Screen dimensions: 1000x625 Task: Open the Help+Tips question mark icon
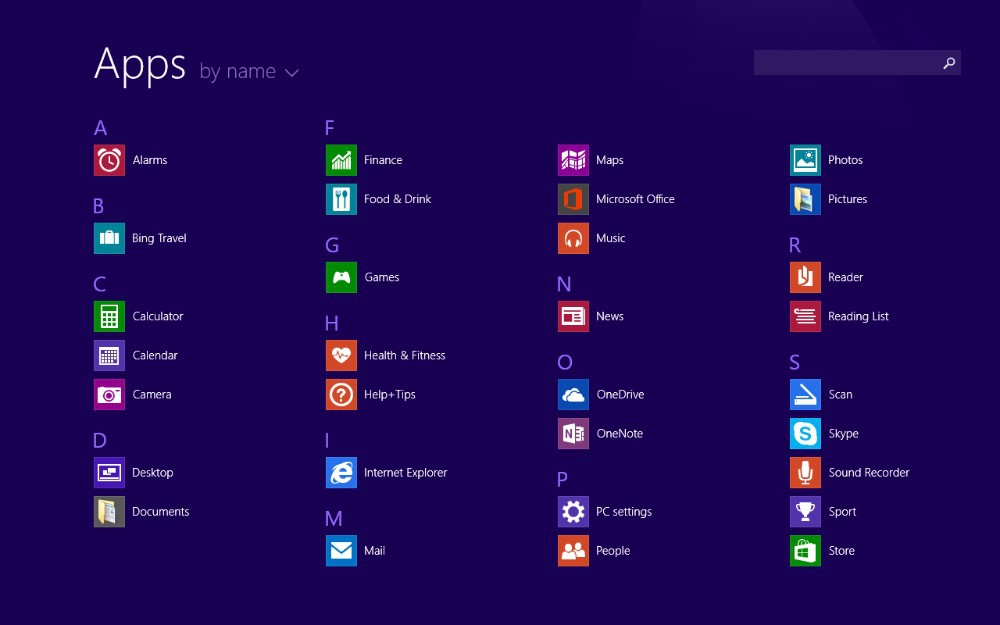coord(341,394)
